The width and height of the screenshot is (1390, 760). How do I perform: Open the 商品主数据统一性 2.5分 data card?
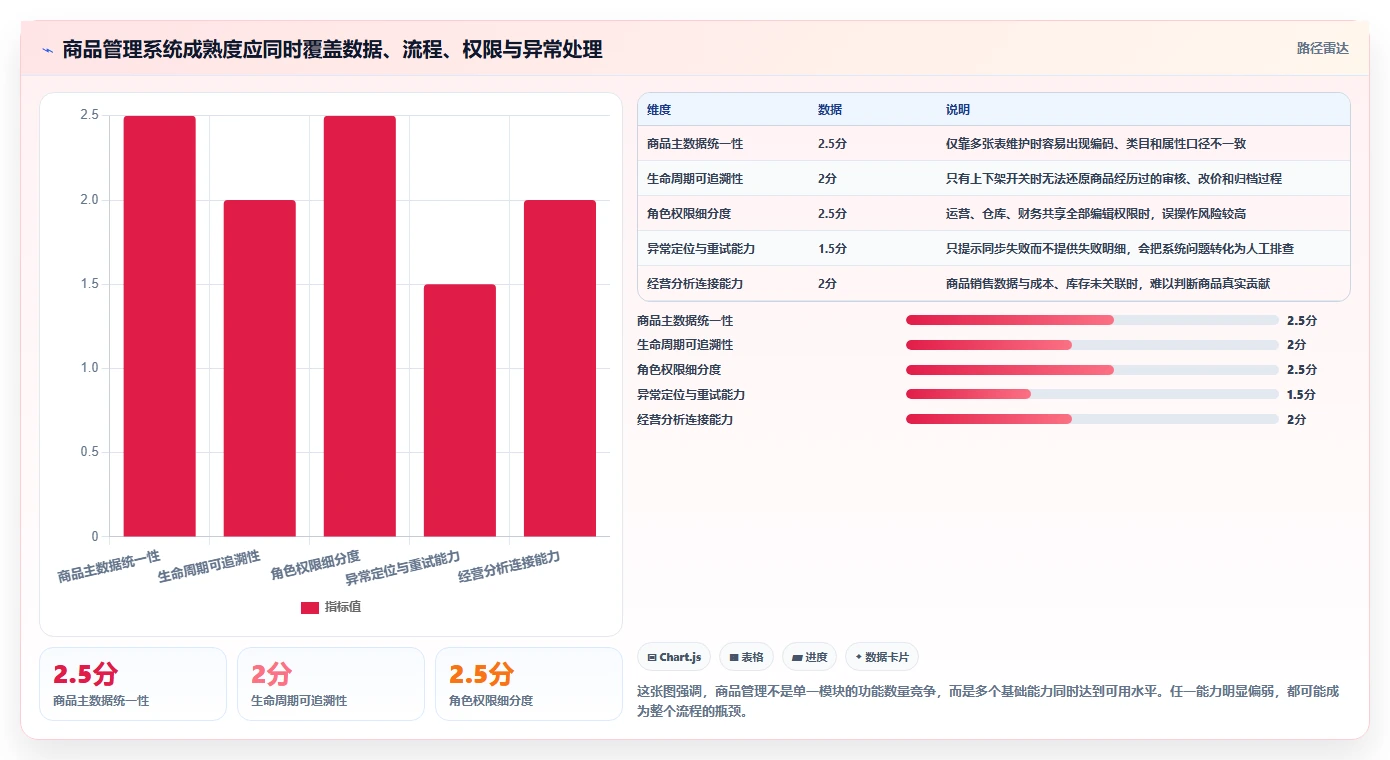[x=133, y=684]
